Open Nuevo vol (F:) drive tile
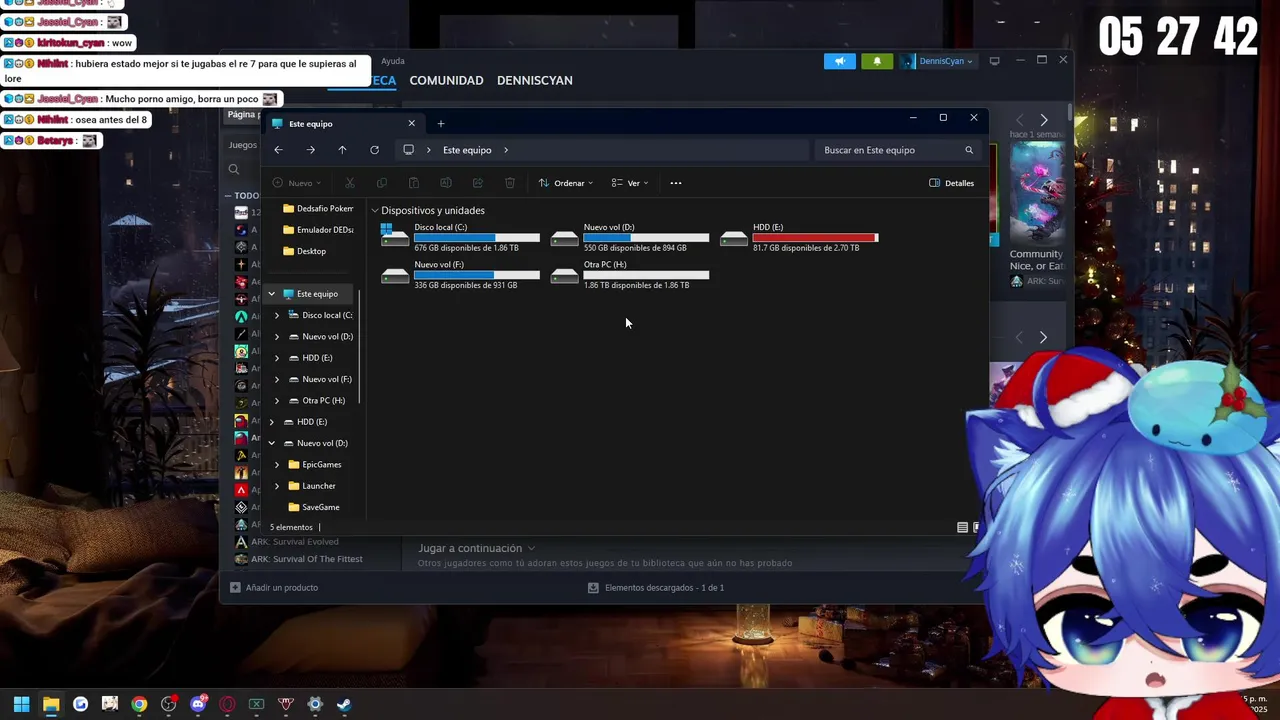Screen dimensions: 1280x720 [460, 275]
